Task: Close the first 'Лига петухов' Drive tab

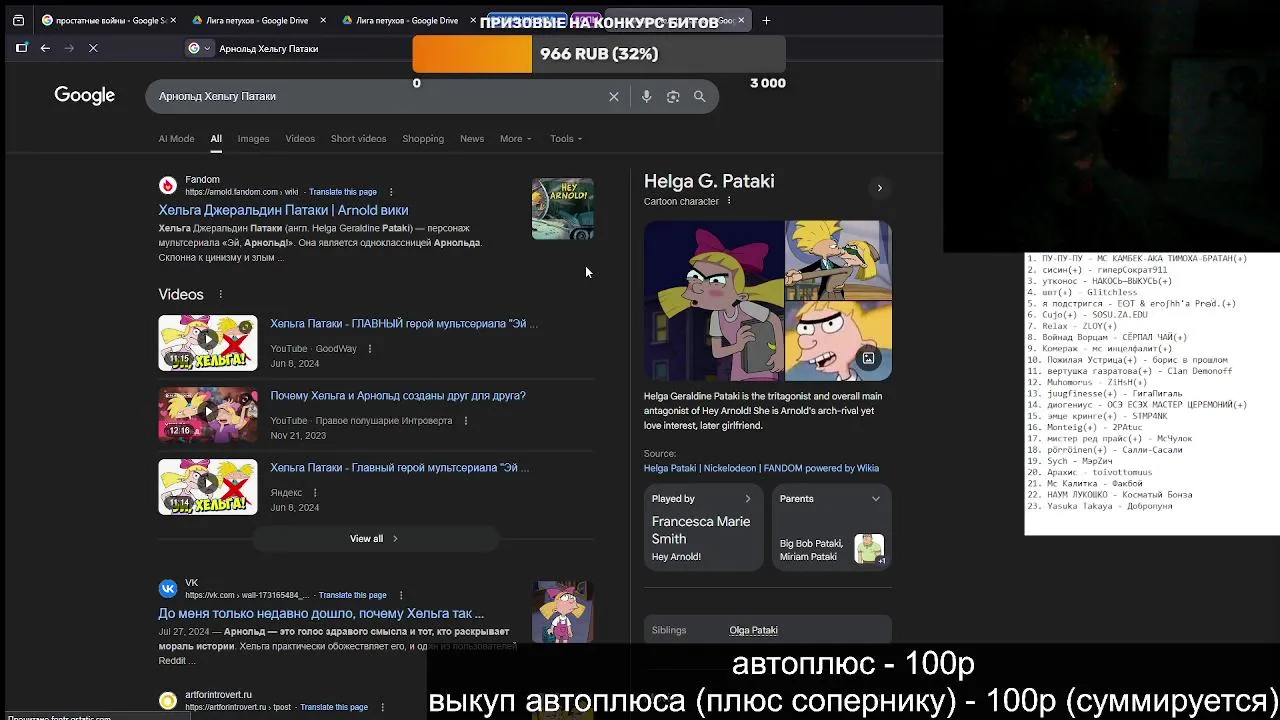Action: coord(323,20)
